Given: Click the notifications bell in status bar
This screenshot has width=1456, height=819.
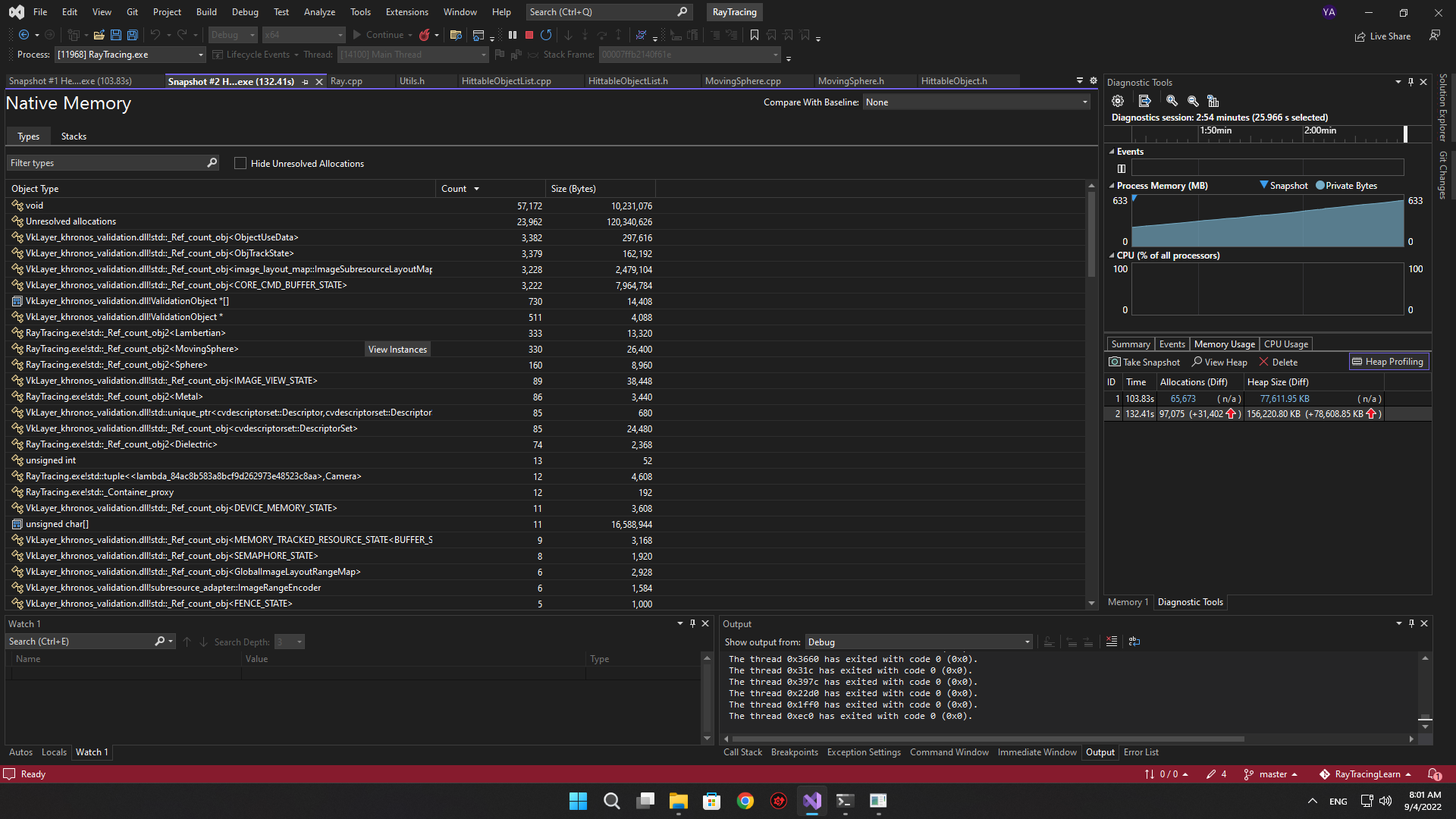Looking at the screenshot, I should pos(1434,774).
